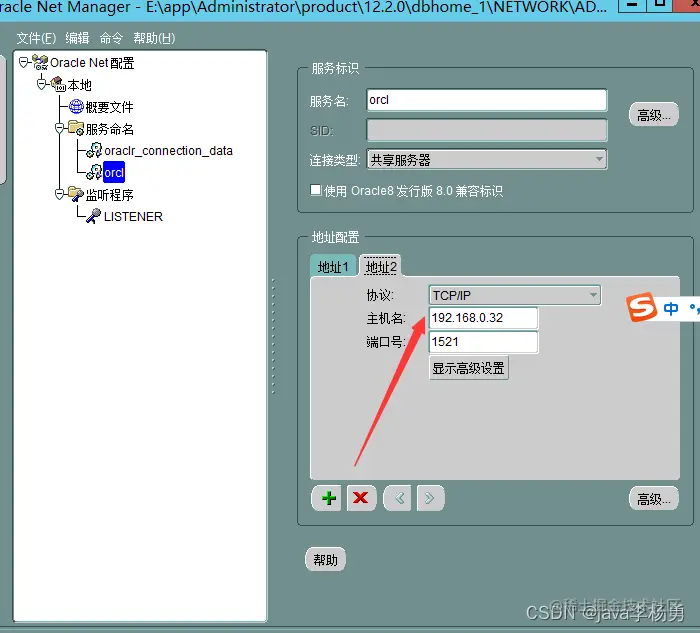Open the 文件(F) menu
700x633 pixels.
36,38
